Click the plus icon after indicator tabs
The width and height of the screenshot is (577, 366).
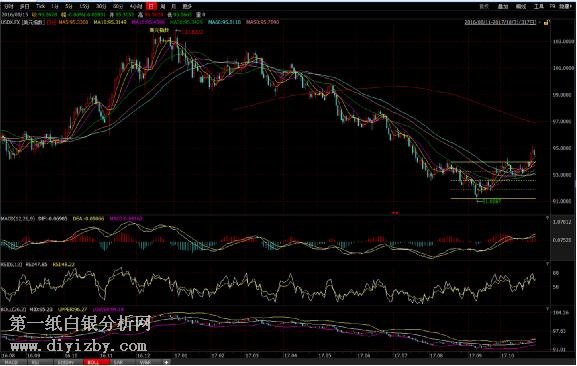coord(166,363)
